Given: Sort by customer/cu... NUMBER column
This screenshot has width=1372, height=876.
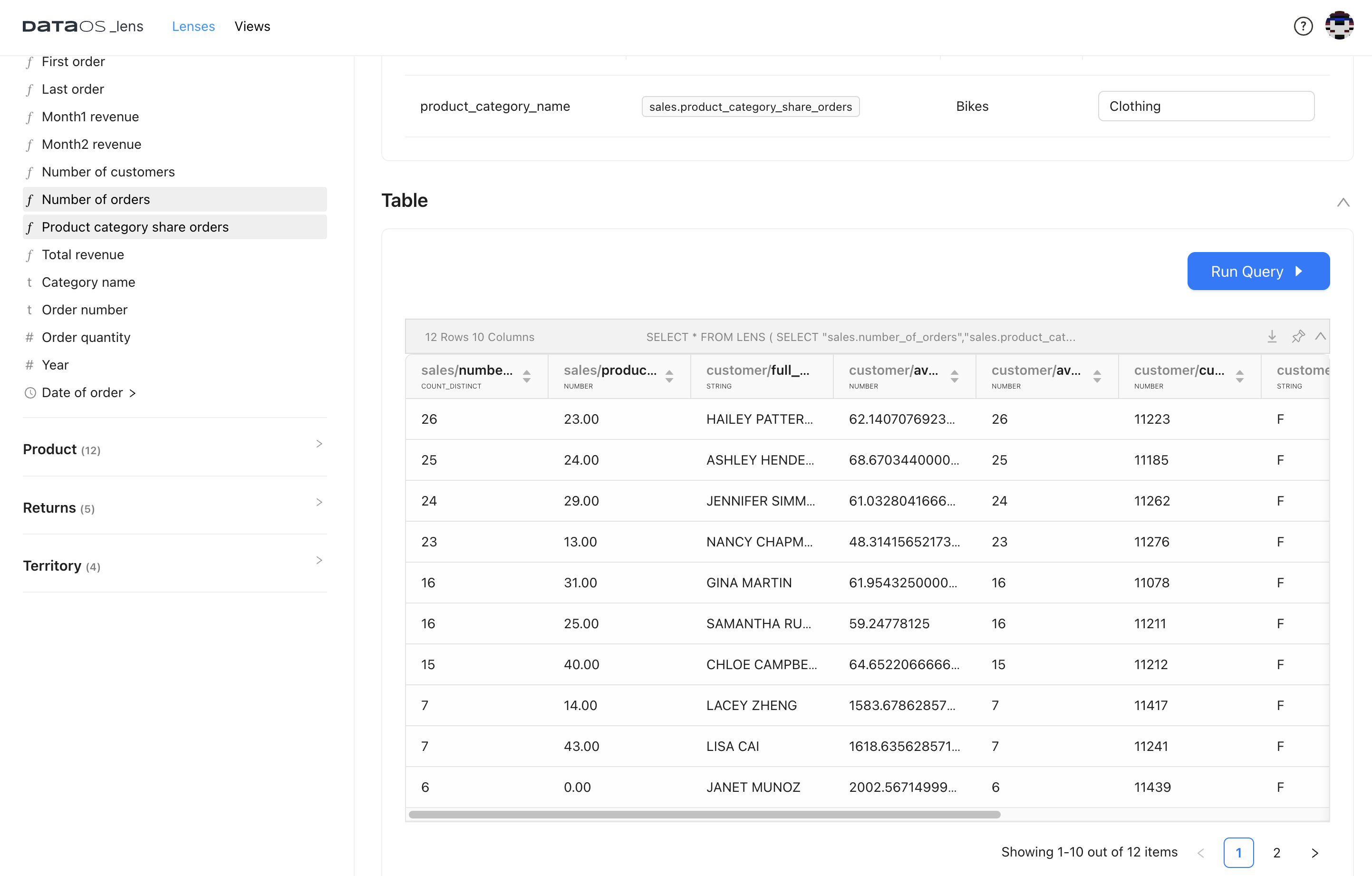Looking at the screenshot, I should tap(1239, 376).
